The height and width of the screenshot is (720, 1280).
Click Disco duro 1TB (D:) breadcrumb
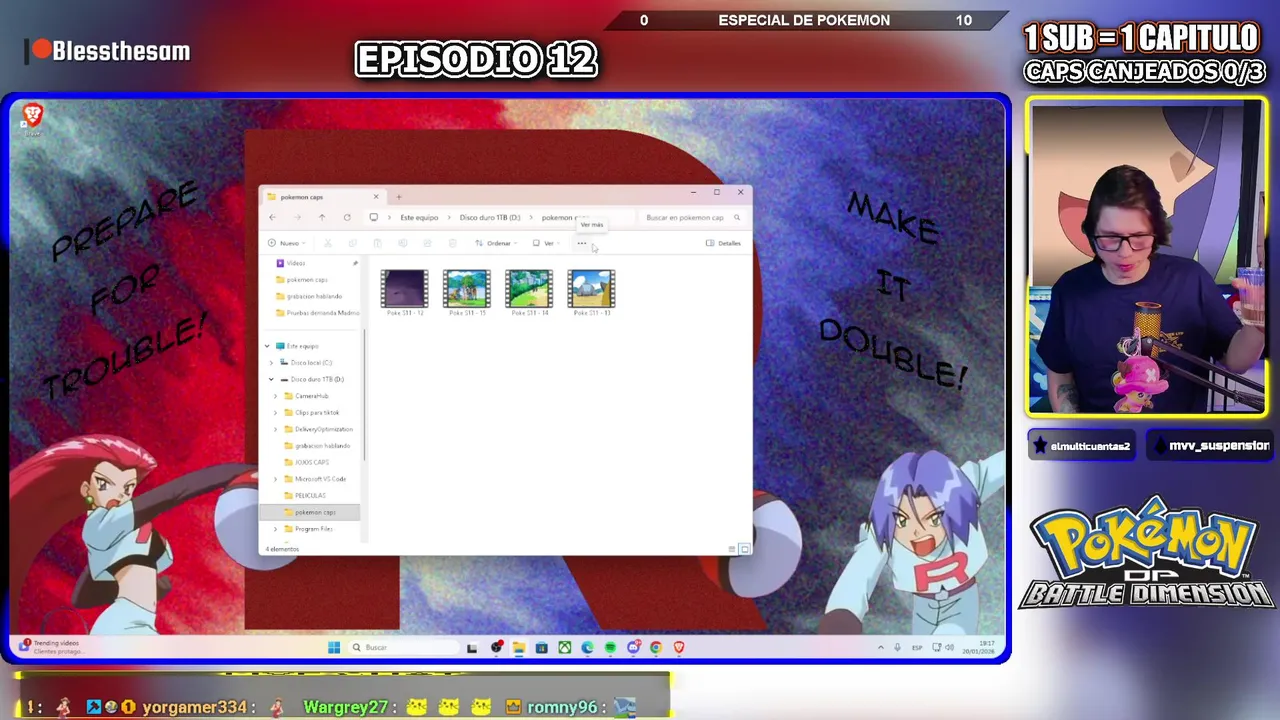[490, 217]
